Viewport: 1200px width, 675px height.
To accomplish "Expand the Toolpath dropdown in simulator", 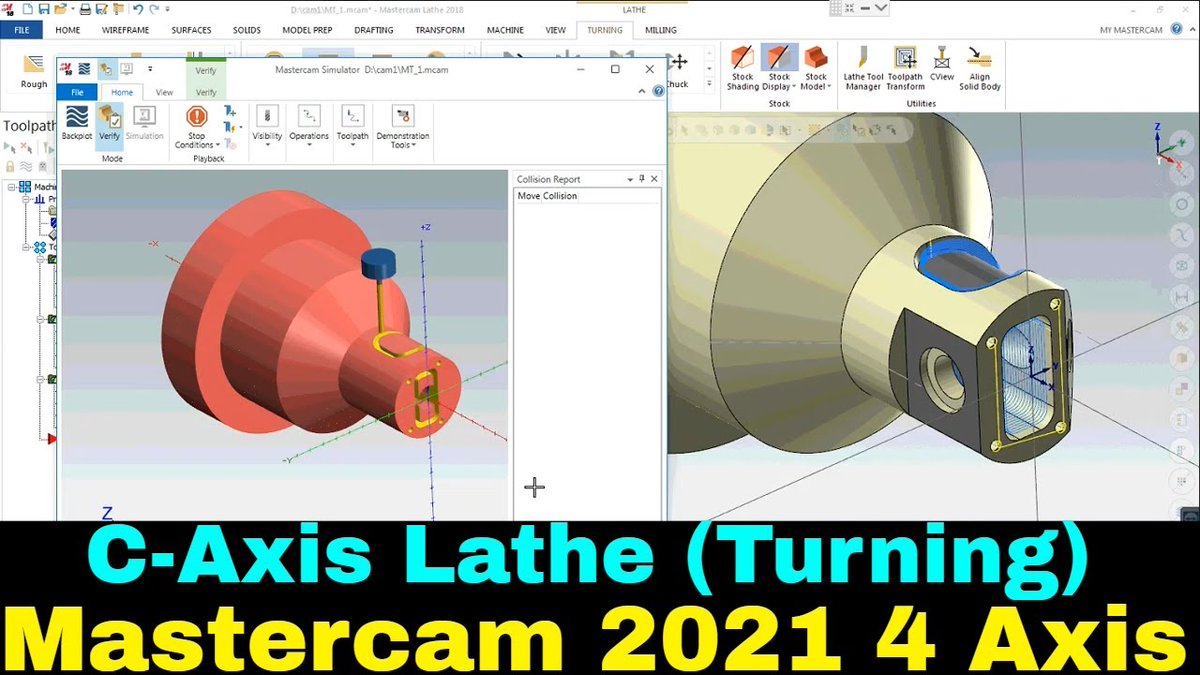I will tap(352, 126).
